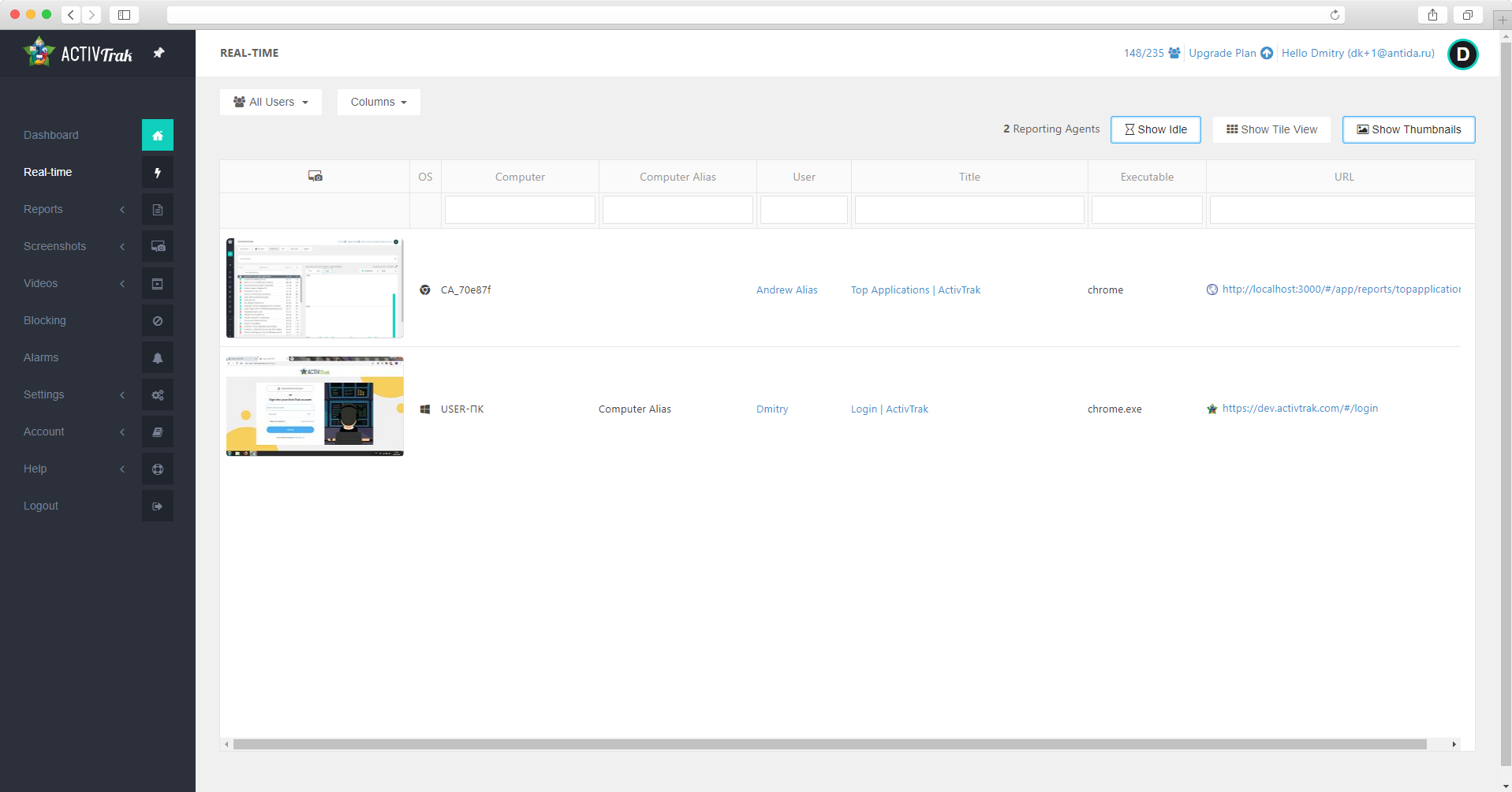The height and width of the screenshot is (792, 1512).
Task: Click the pin sidebar icon
Action: (x=159, y=53)
